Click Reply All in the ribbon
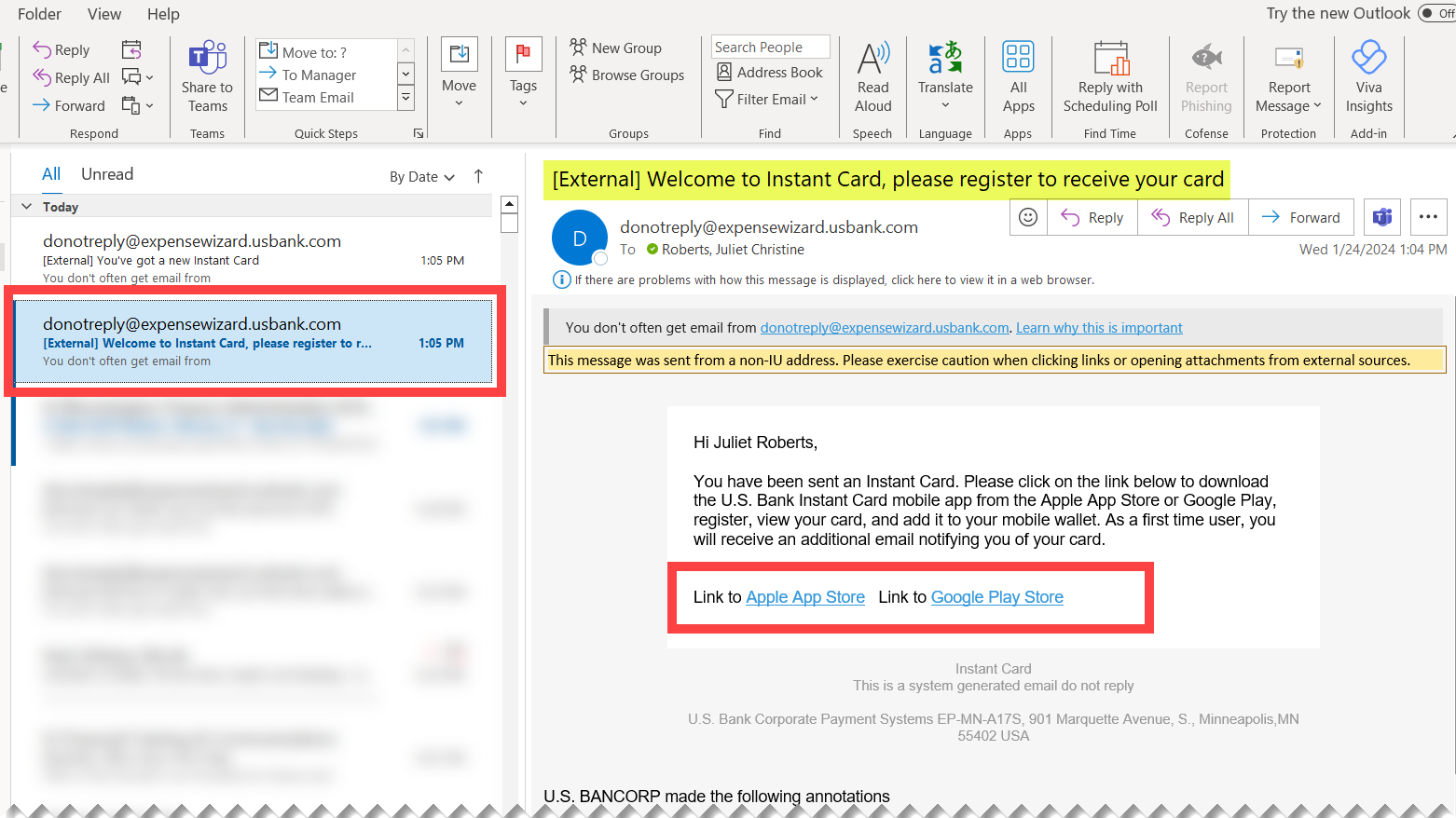 (x=72, y=77)
